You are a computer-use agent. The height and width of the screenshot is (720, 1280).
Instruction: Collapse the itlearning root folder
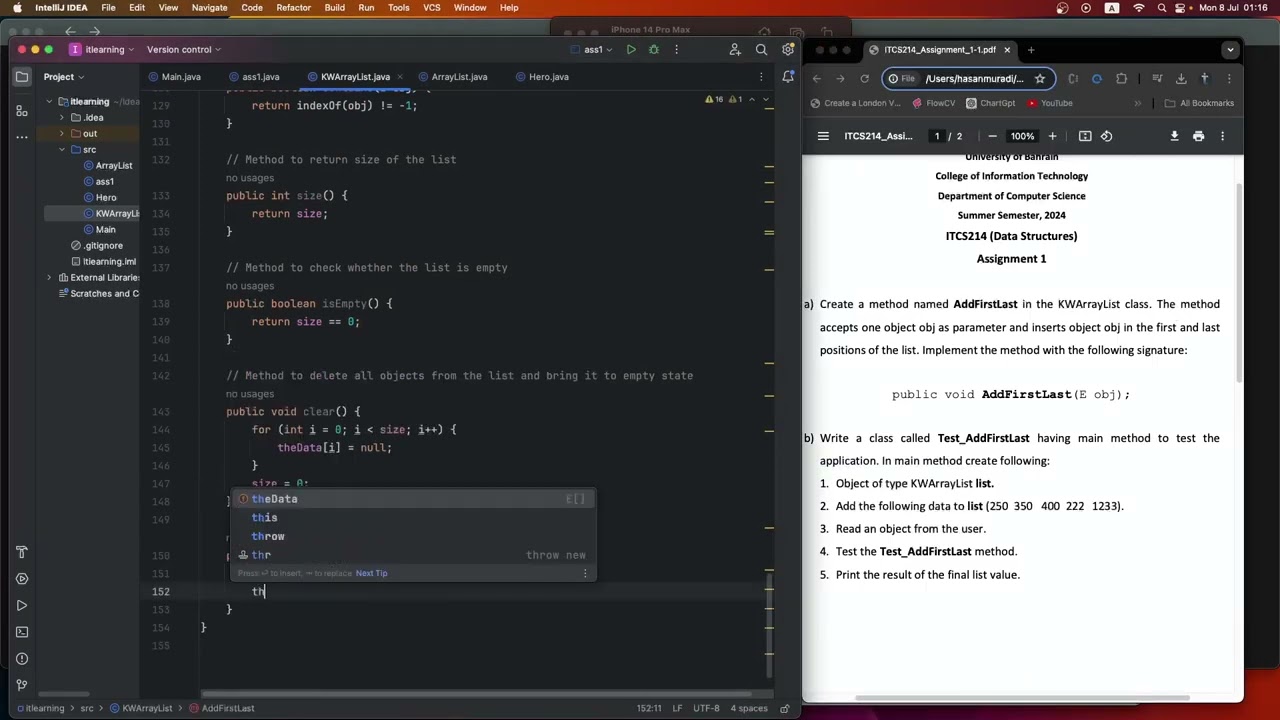[49, 102]
